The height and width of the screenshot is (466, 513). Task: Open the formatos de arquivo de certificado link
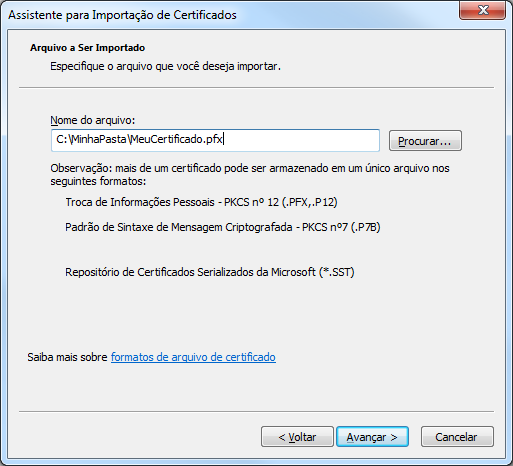[x=193, y=357]
